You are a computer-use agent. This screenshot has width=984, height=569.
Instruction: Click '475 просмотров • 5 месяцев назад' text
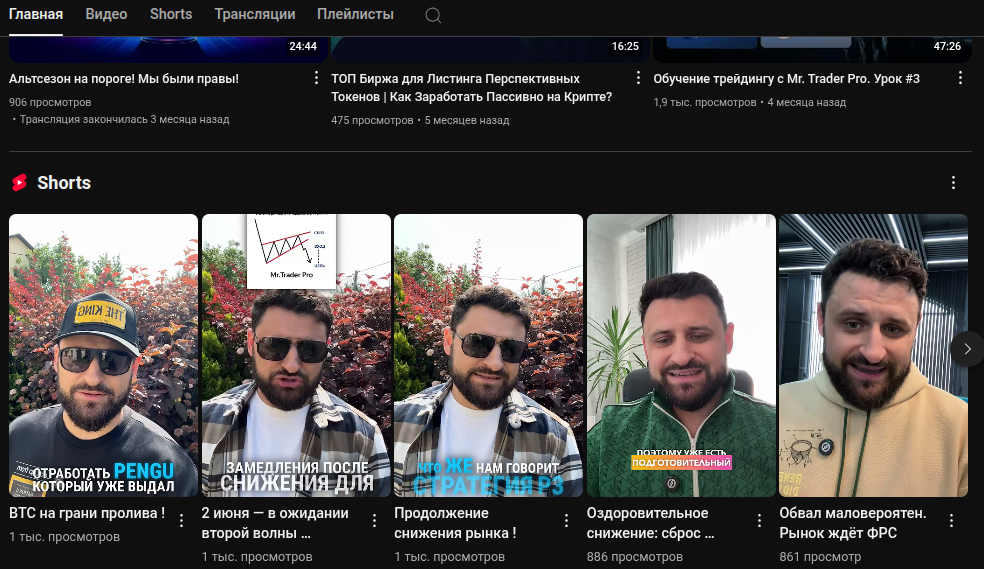420,120
